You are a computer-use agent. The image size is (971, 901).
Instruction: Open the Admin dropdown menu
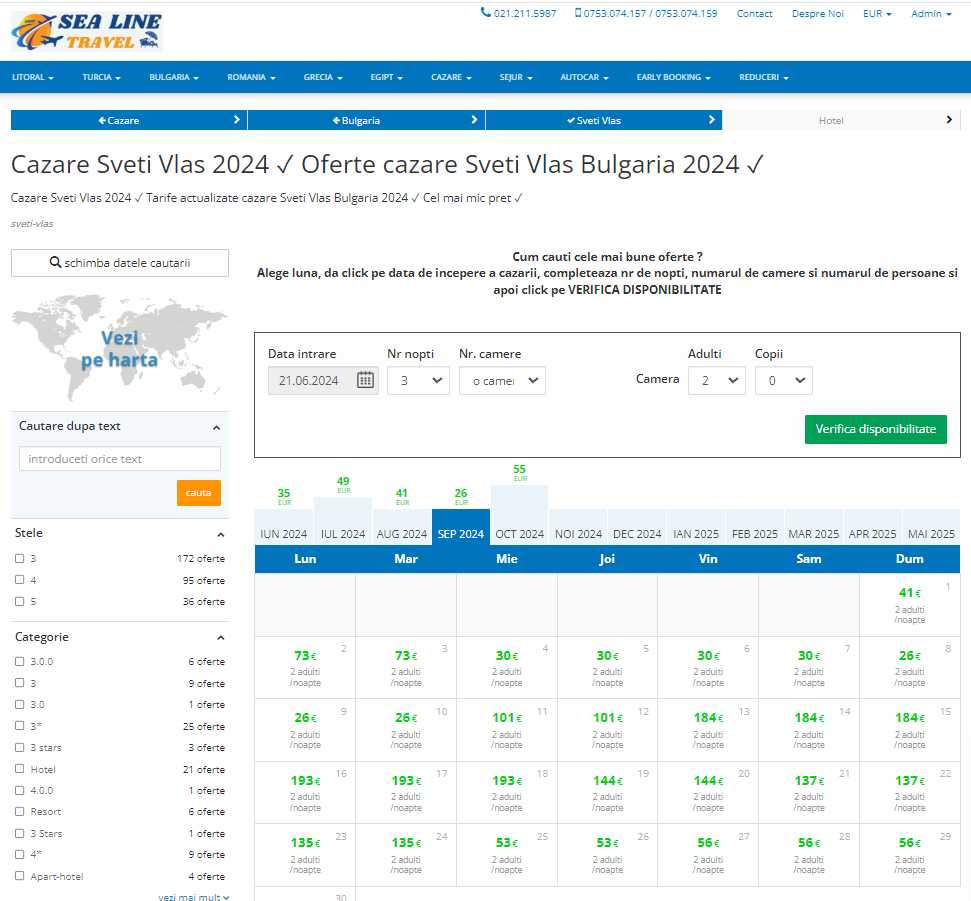pos(931,14)
